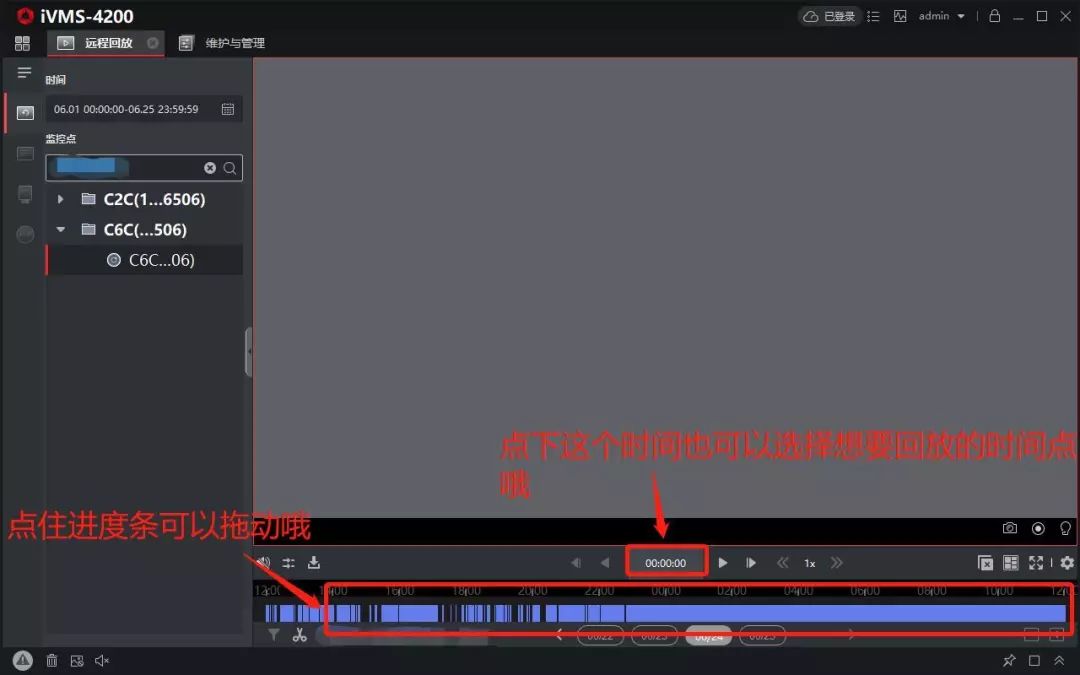Collapse the C6C(...506) device group

click(61, 229)
